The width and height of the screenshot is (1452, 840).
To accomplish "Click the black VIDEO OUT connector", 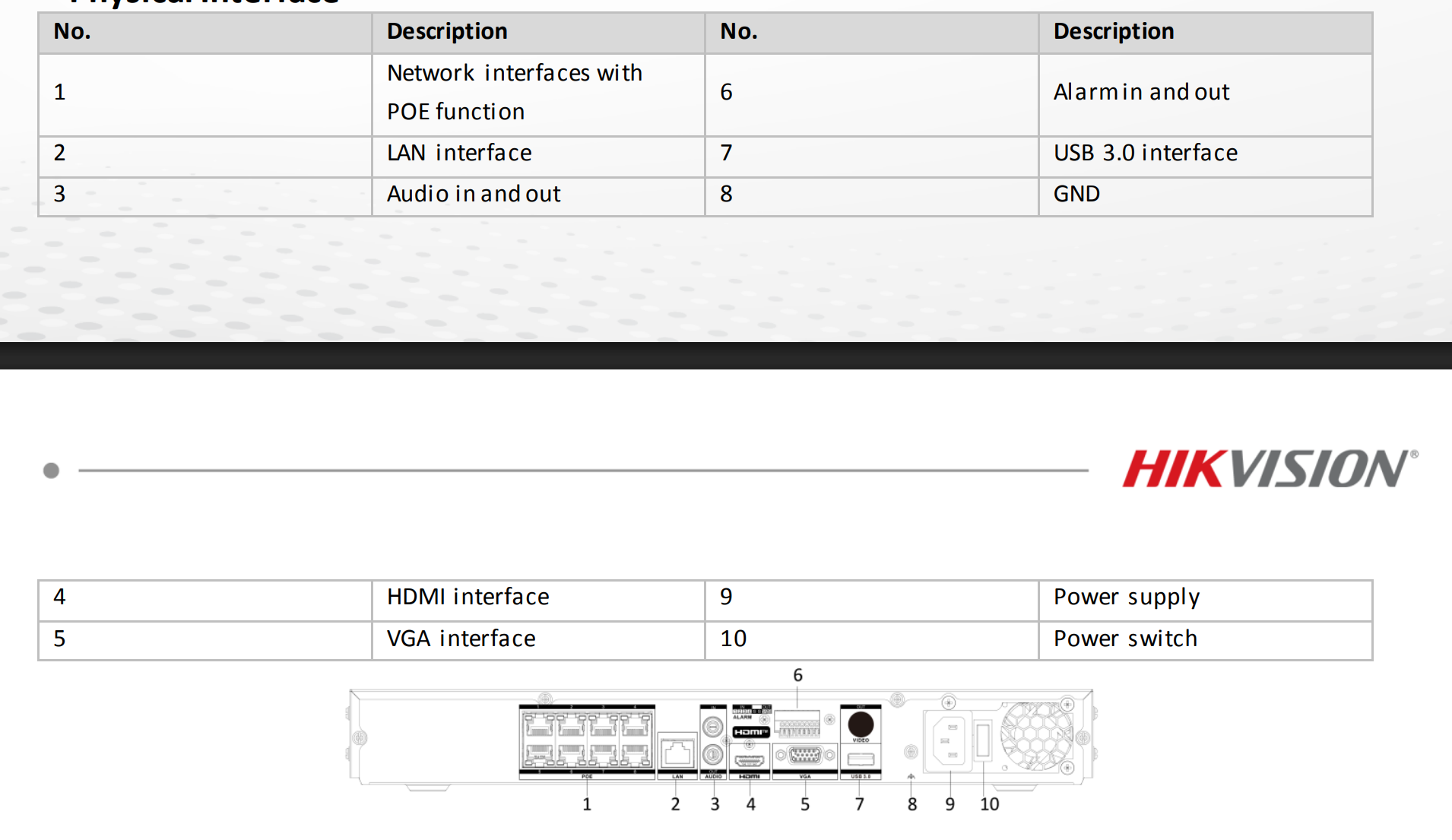I will pyautogui.click(x=861, y=723).
